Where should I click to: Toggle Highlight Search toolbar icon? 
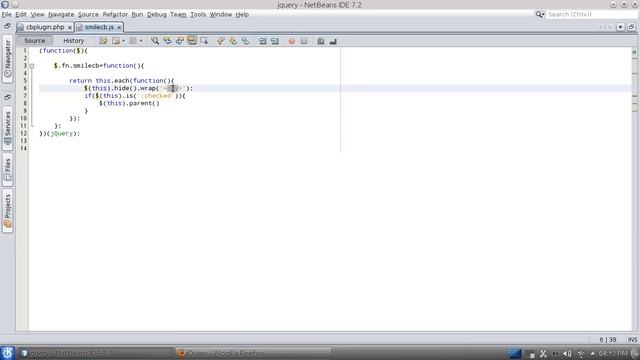pos(192,41)
